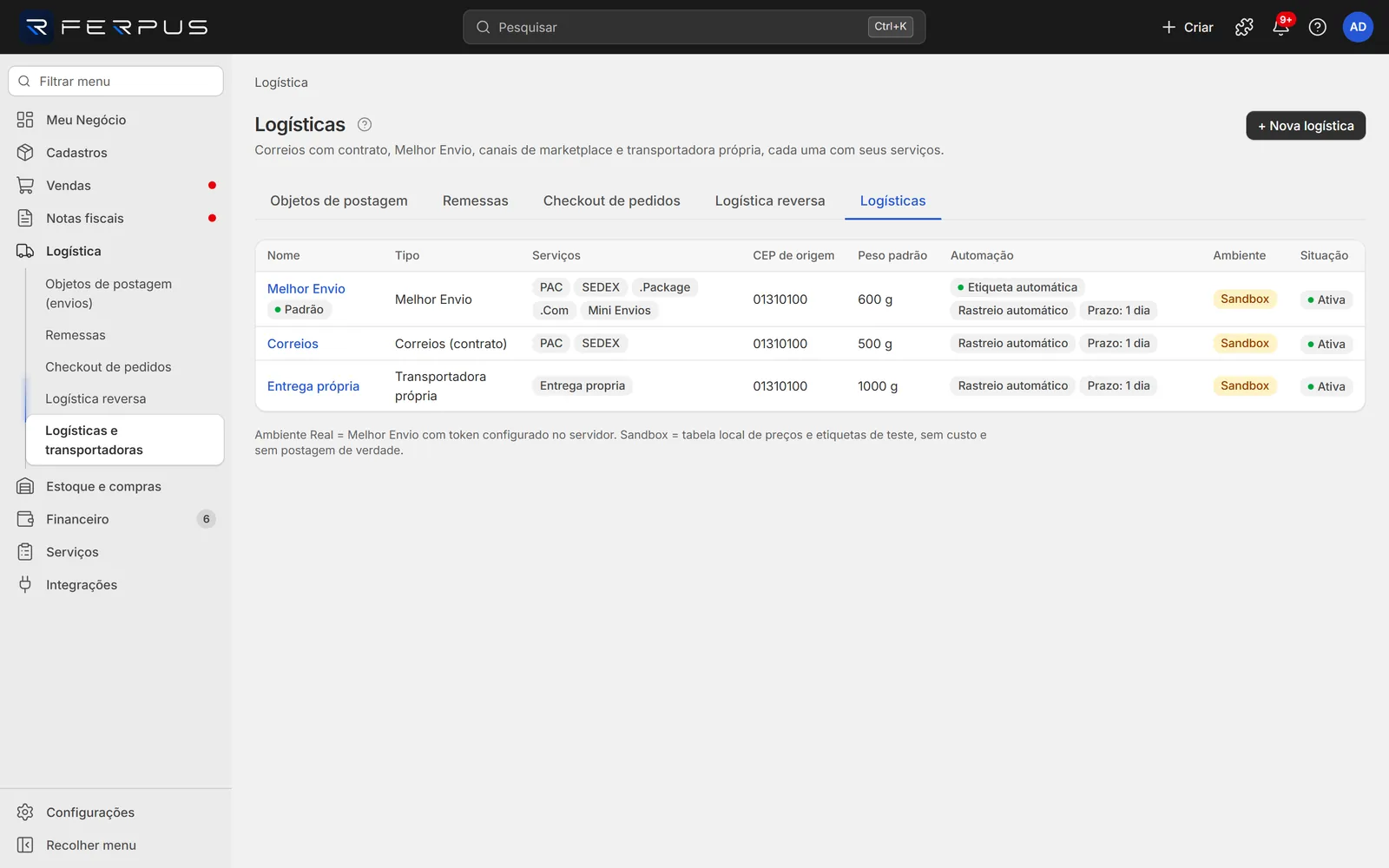Viewport: 1389px width, 868px height.
Task: Click the Integrações plug icon
Action: [25, 584]
